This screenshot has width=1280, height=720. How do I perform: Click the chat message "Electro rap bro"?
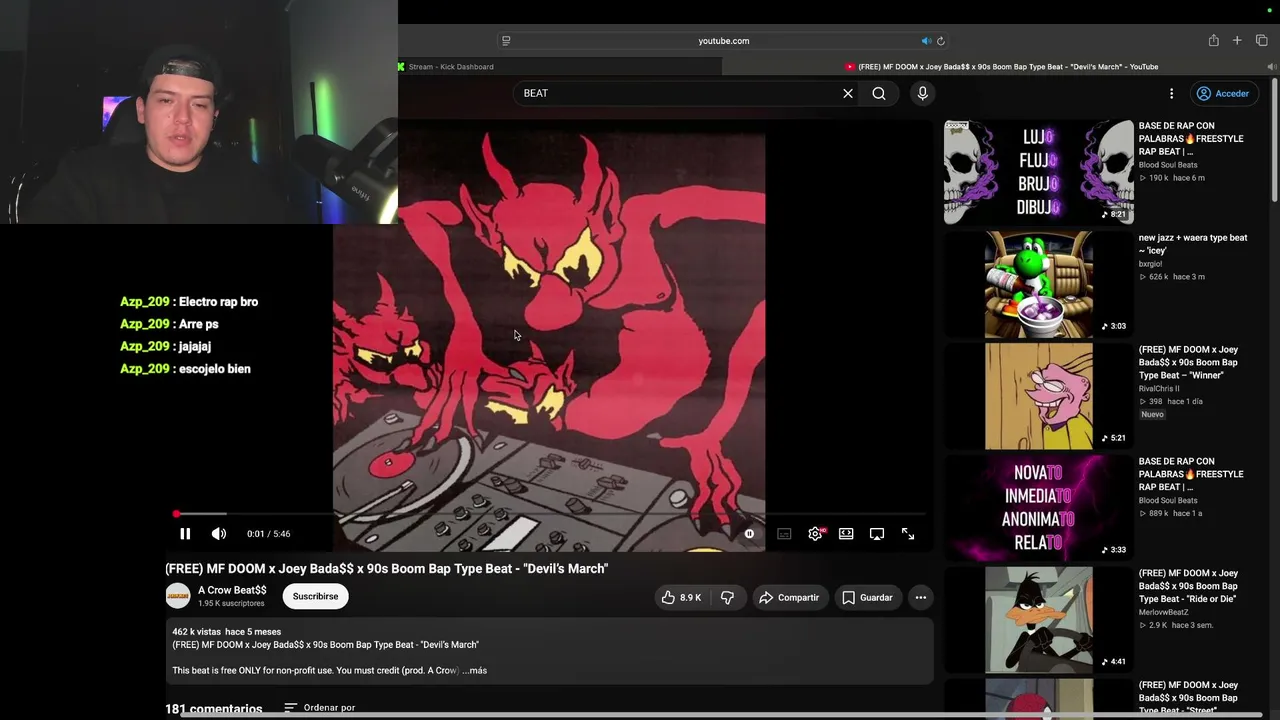(x=218, y=302)
